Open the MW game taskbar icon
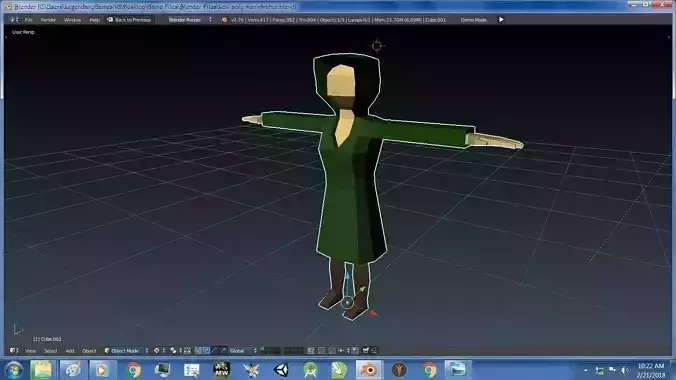This screenshot has width=676, height=380. (x=221, y=370)
